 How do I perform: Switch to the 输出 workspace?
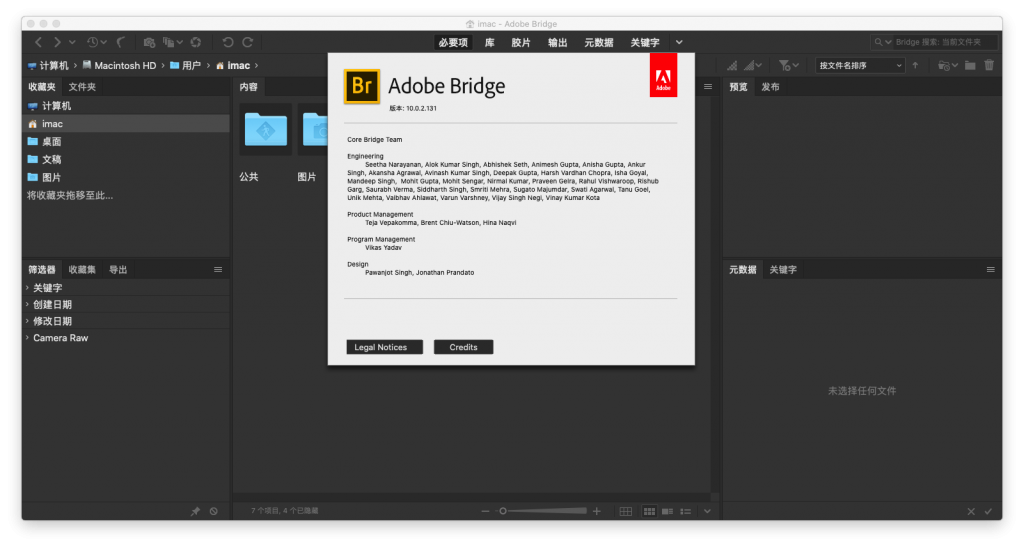[x=557, y=42]
